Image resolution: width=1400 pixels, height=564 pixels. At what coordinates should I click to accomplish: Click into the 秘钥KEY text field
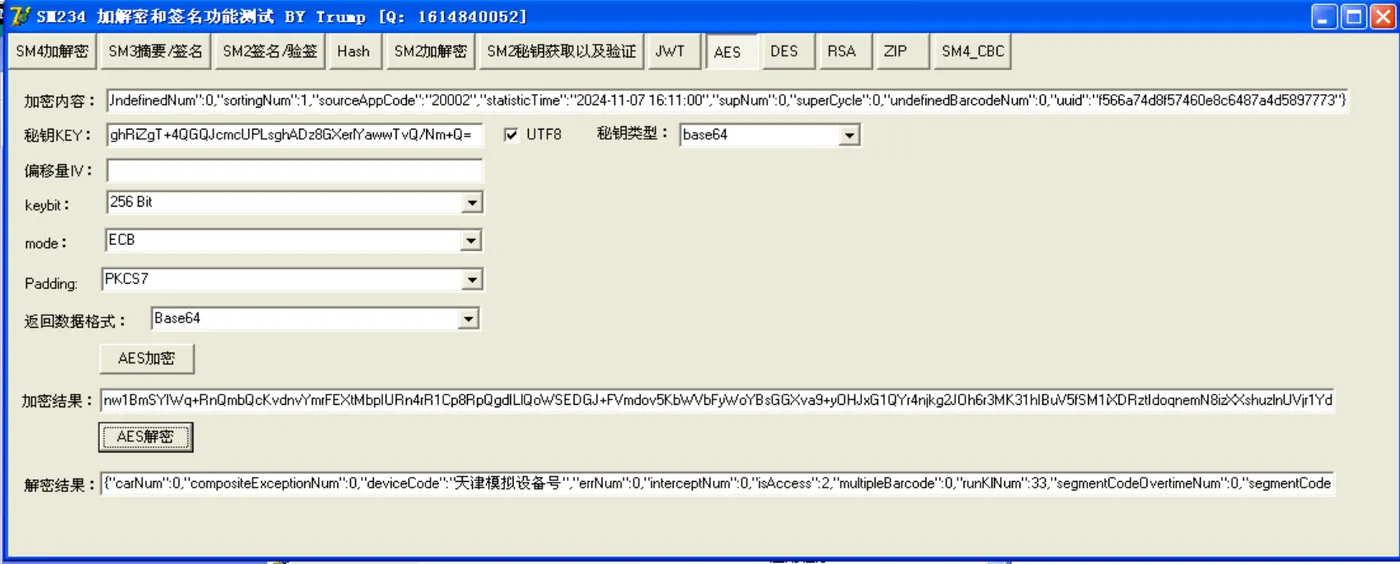(x=295, y=135)
